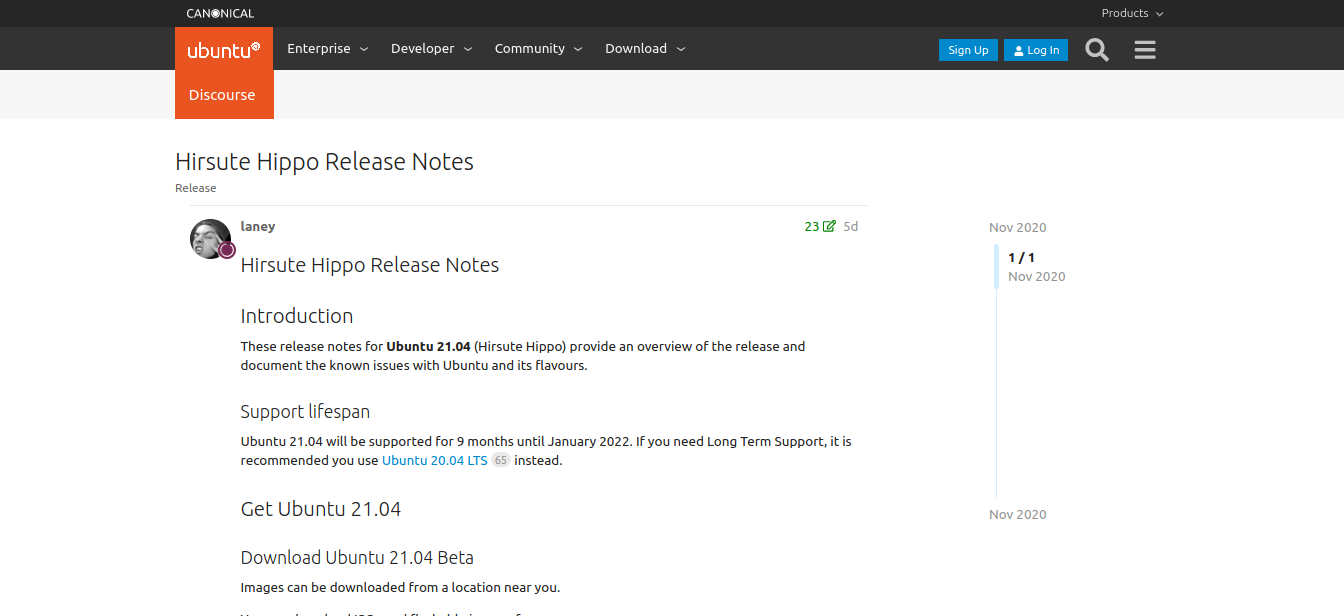Expand the Download menu
Image resolution: width=1344 pixels, height=616 pixels.
646,48
